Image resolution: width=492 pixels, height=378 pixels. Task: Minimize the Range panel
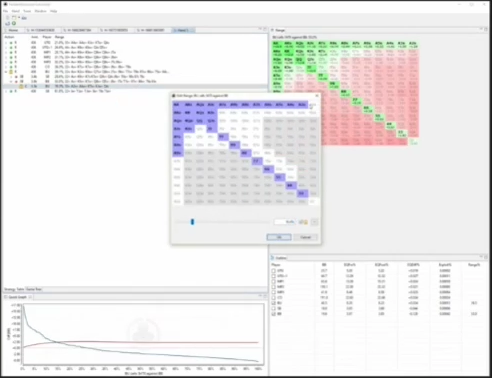click(x=481, y=30)
